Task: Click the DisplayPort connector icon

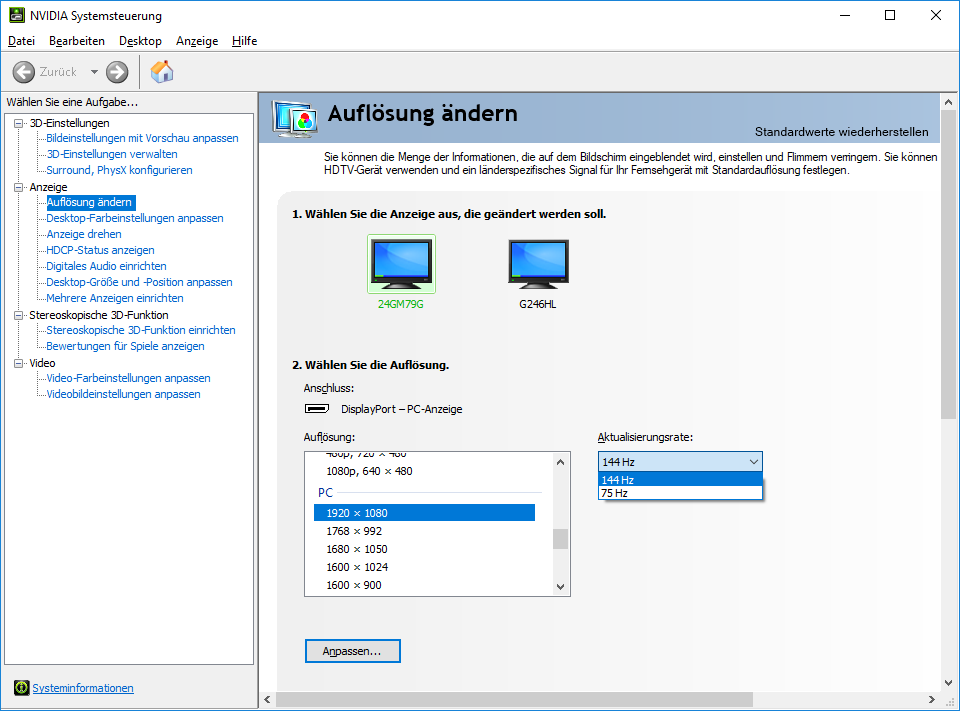Action: coord(317,408)
